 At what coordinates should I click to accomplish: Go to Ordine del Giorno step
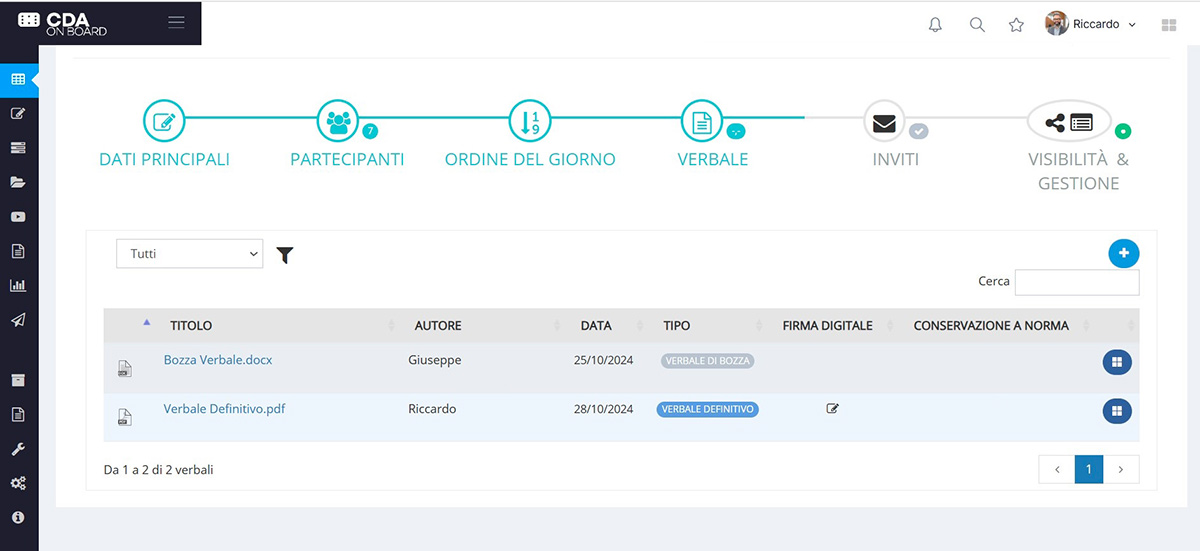(x=530, y=134)
